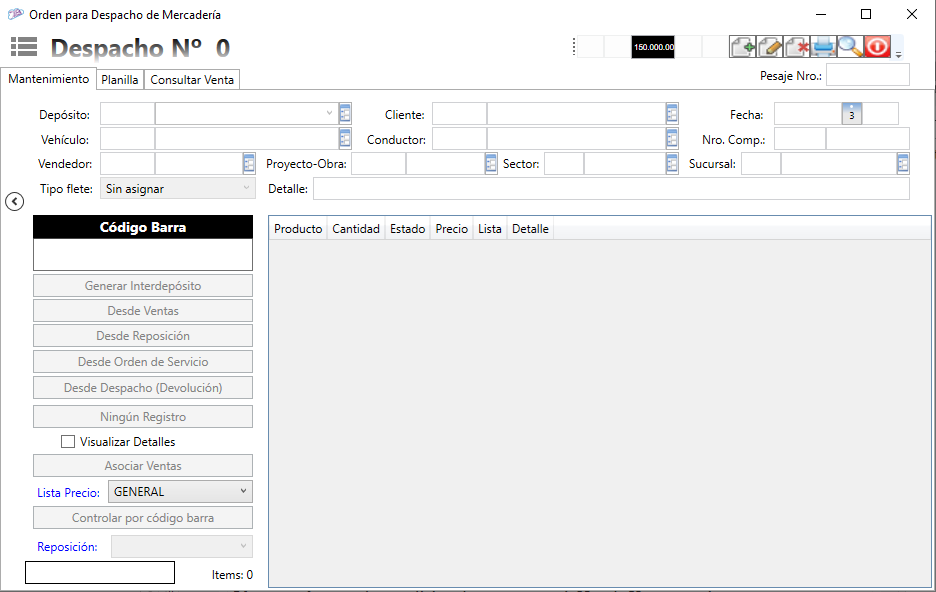
Task: Expand the Reposición dropdown
Action: [181, 546]
